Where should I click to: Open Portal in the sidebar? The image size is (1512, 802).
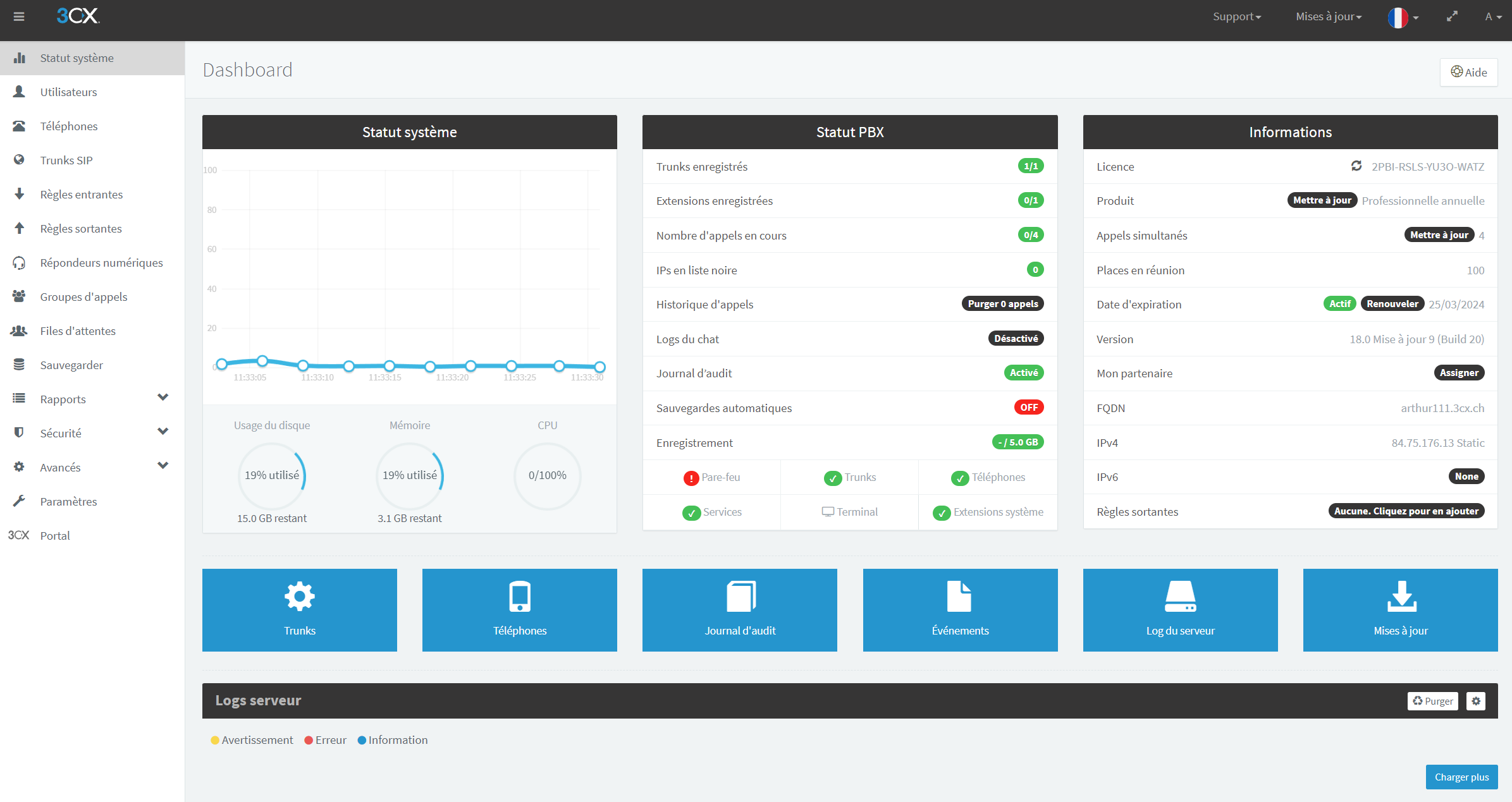coord(92,536)
